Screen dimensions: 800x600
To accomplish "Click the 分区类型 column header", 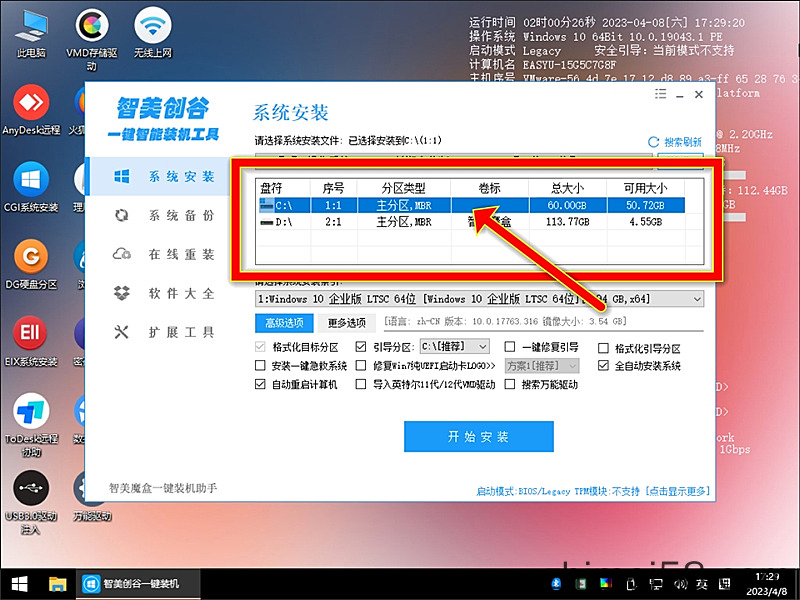I will (404, 188).
